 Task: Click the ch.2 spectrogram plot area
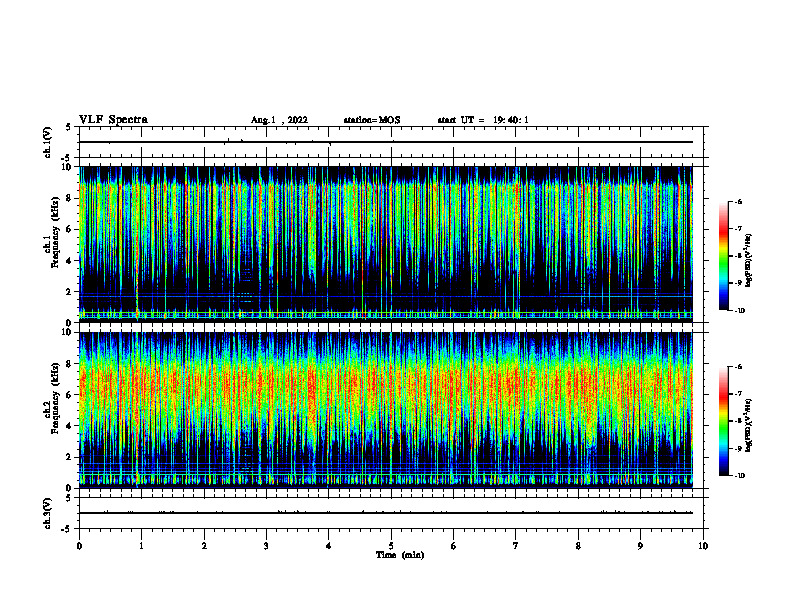(x=386, y=410)
